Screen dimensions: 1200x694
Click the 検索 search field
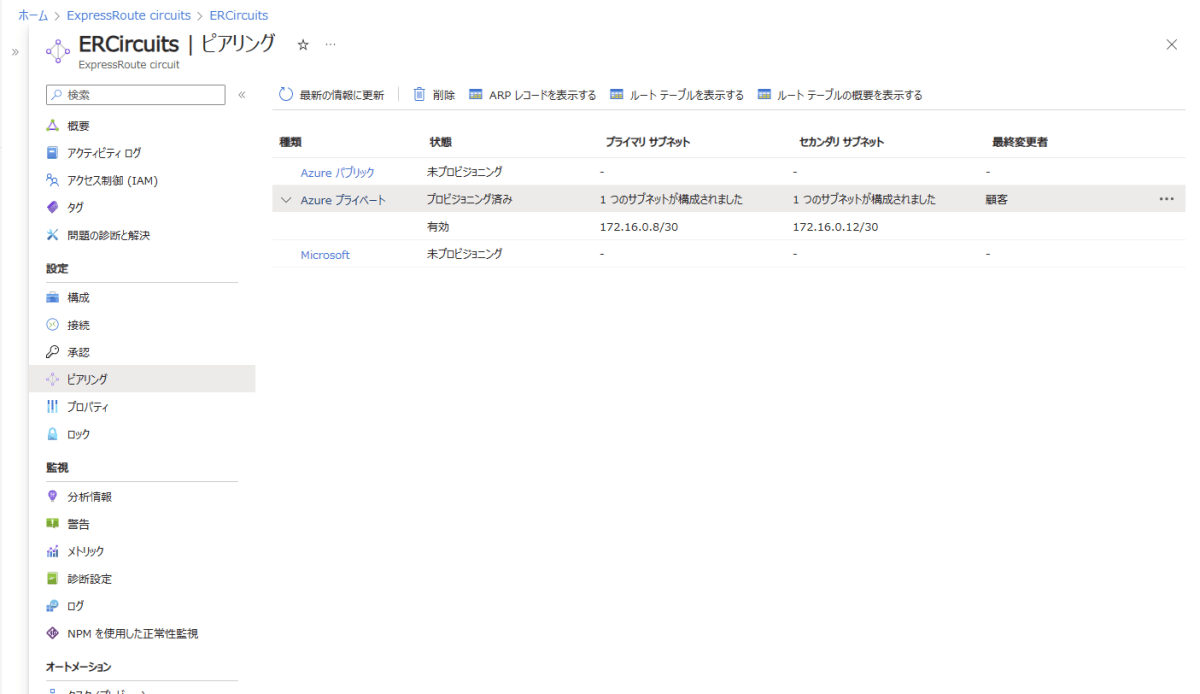click(136, 95)
